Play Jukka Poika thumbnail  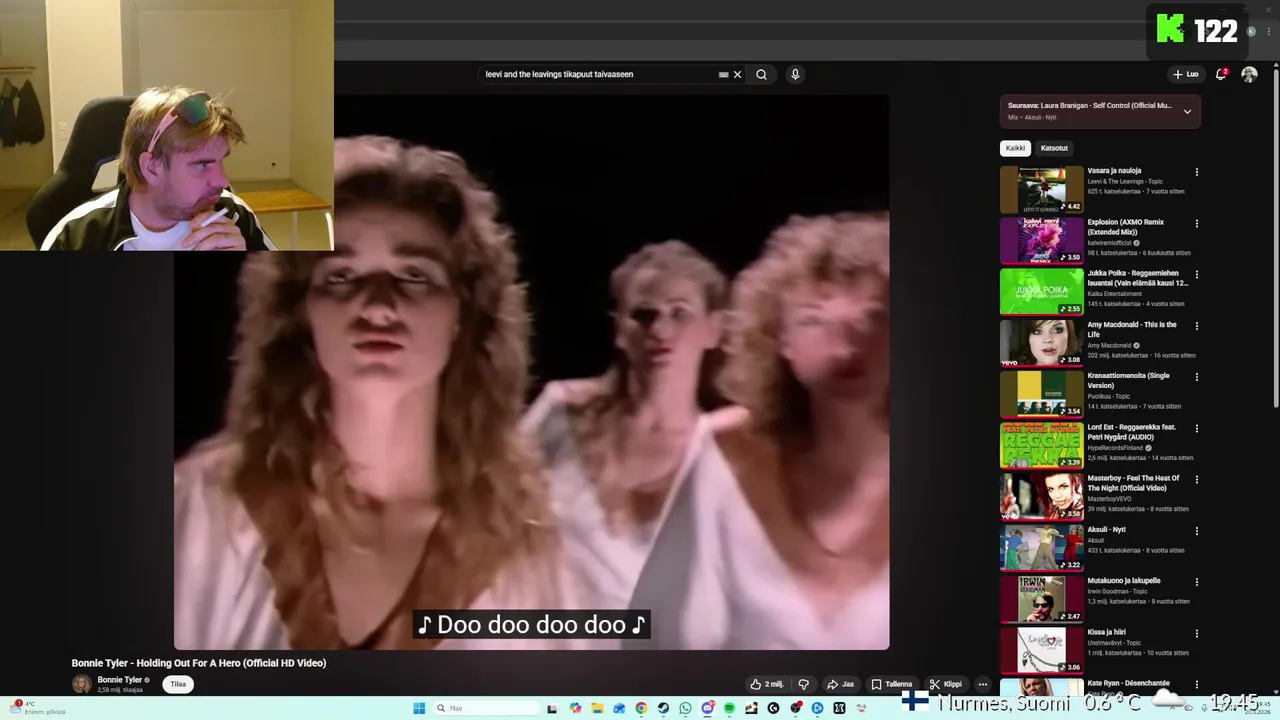click(x=1041, y=291)
